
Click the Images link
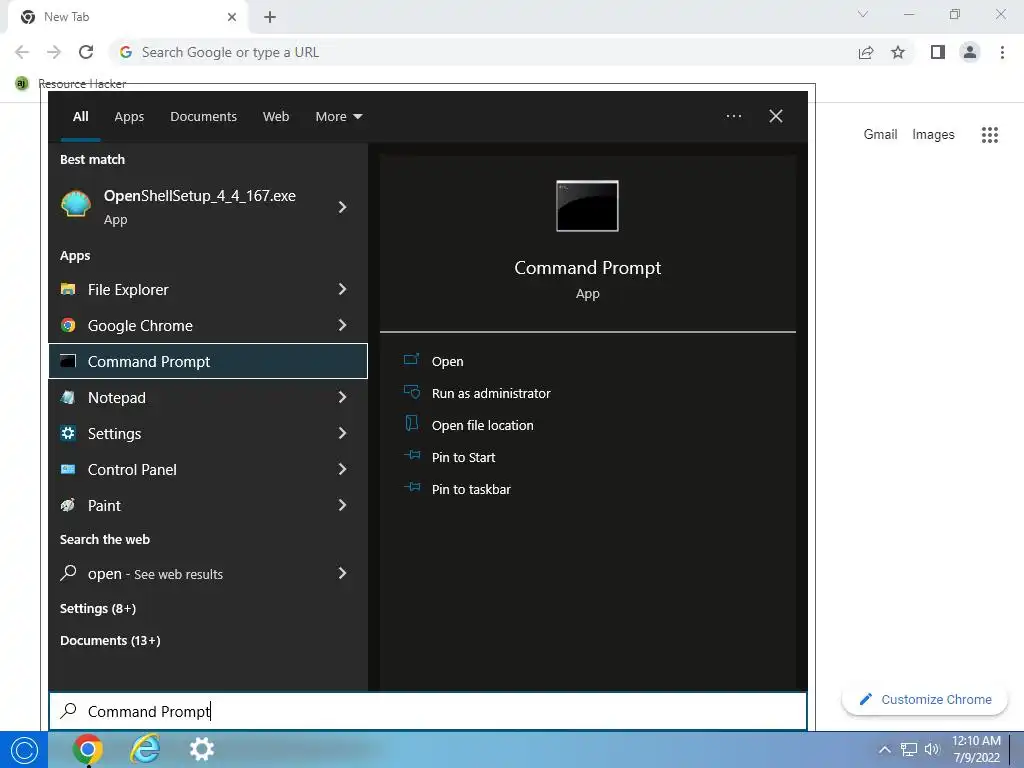(933, 135)
